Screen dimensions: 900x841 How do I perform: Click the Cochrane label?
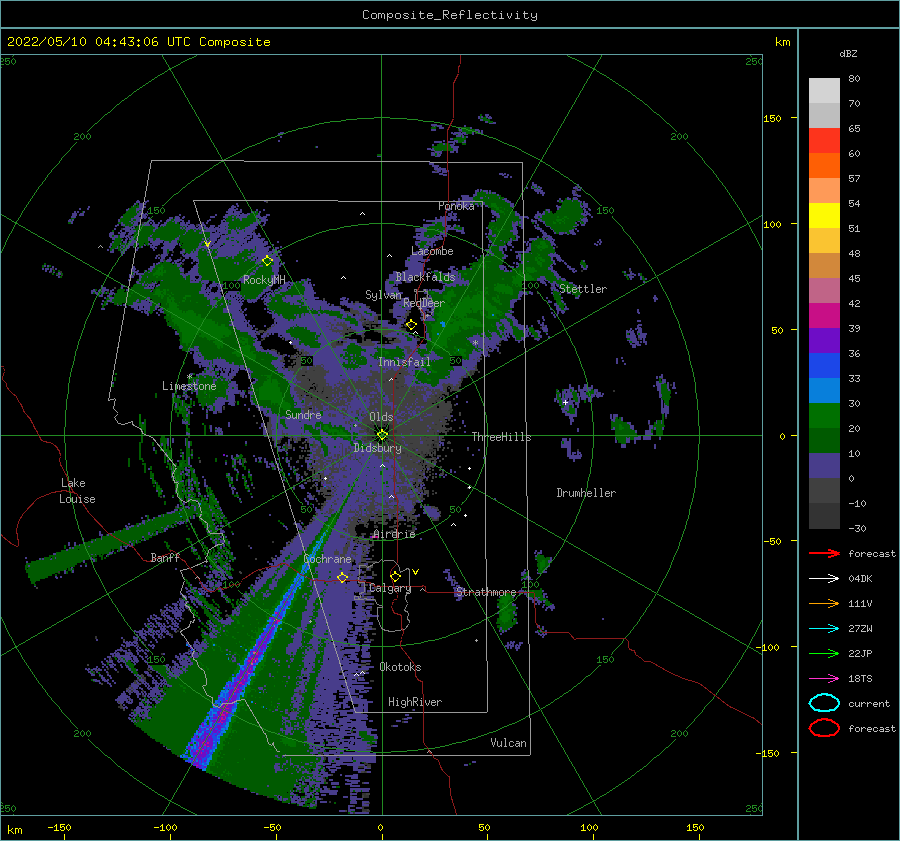point(327,559)
